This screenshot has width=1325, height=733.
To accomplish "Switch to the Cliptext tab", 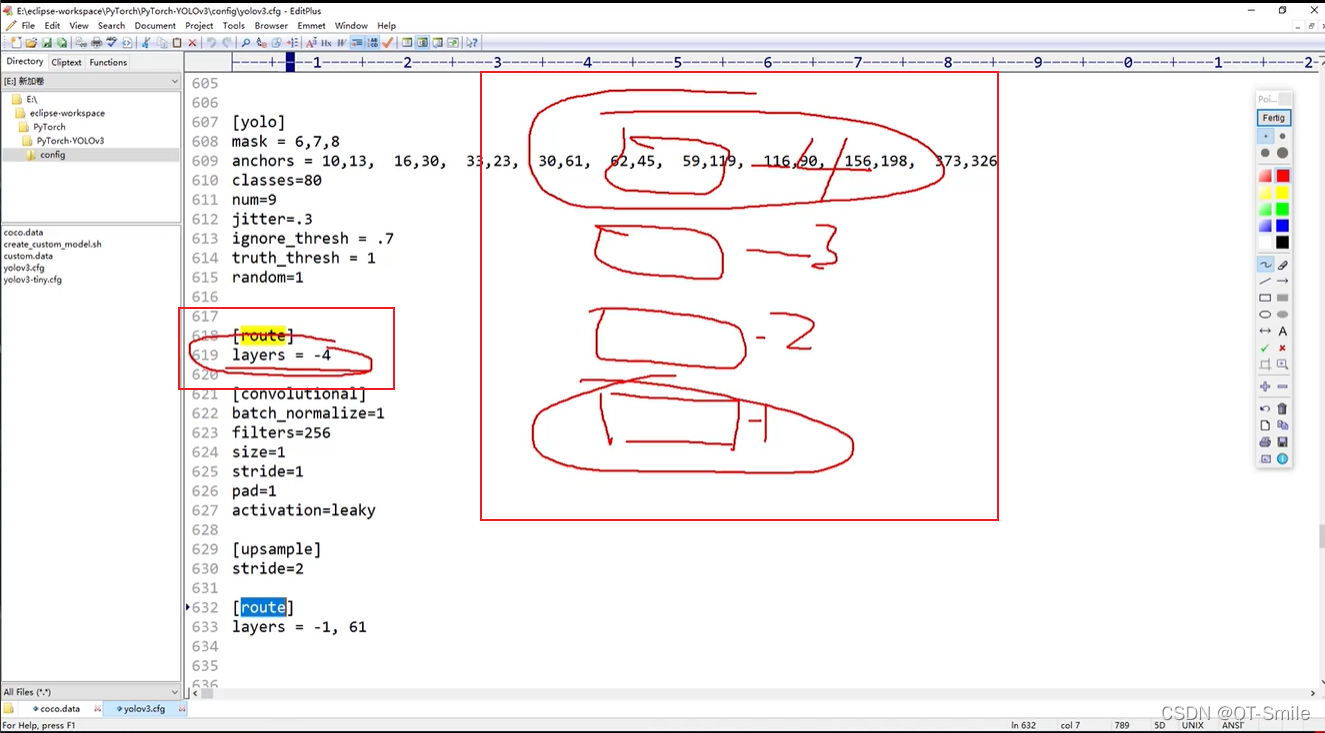I will pos(66,62).
